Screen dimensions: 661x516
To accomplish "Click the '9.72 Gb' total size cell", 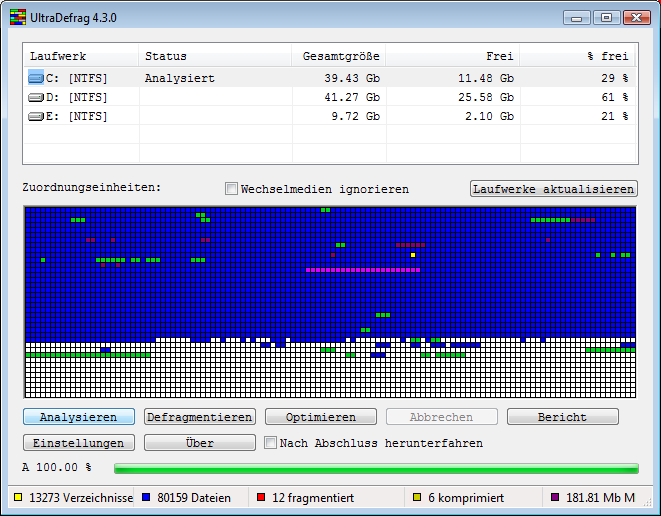I will click(355, 116).
